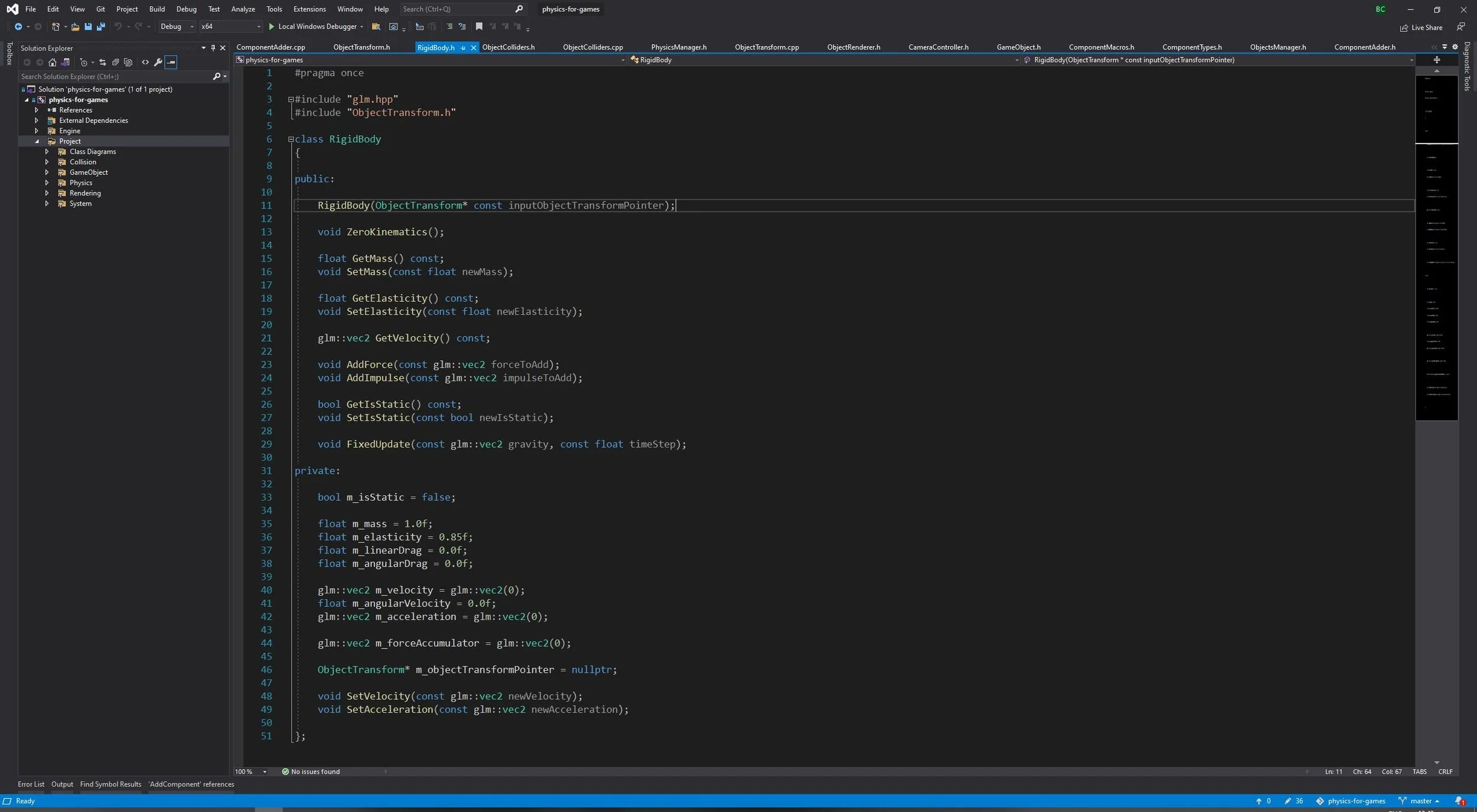The height and width of the screenshot is (812, 1477).
Task: Expand the Physics folder in Solution Explorer
Action: tap(47, 182)
